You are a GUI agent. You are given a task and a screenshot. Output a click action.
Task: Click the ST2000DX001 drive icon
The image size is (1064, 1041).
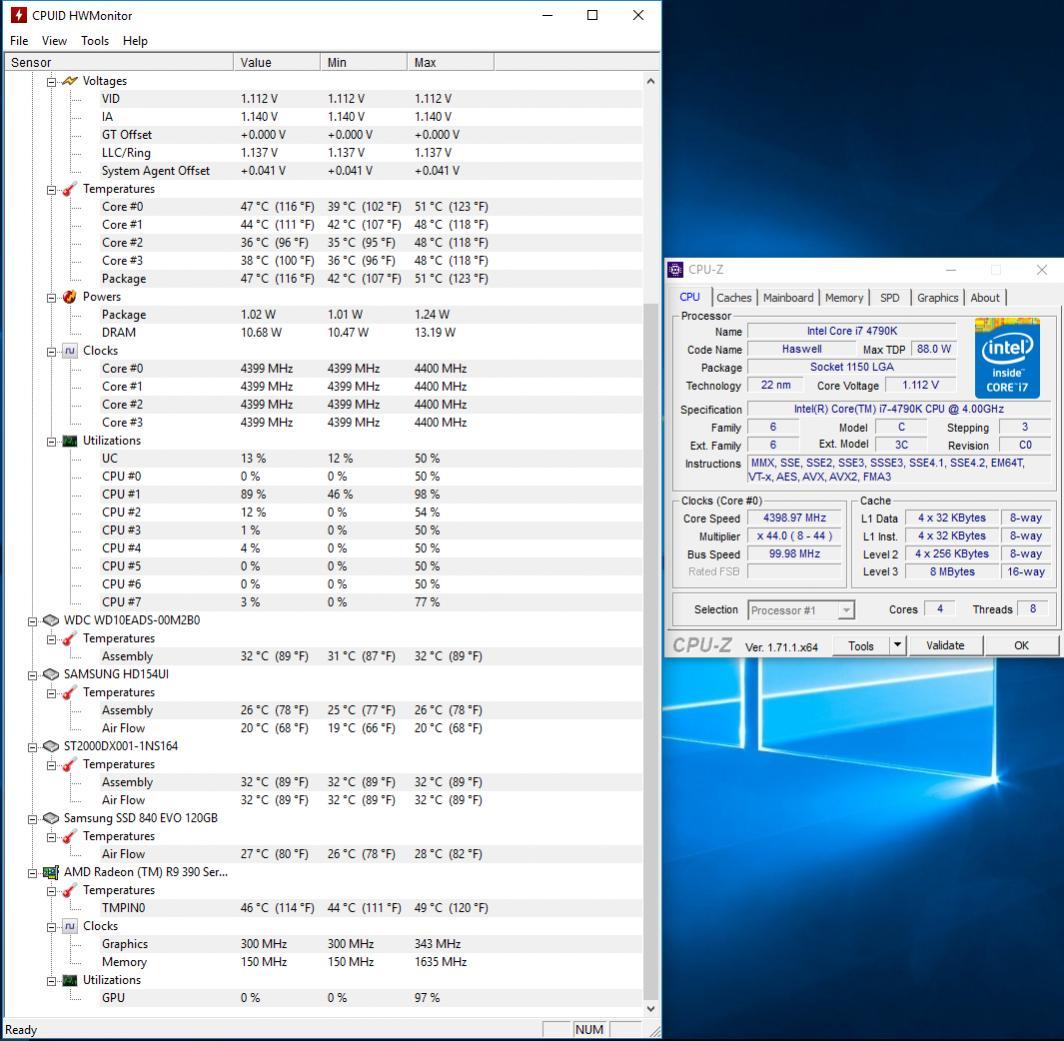point(51,746)
